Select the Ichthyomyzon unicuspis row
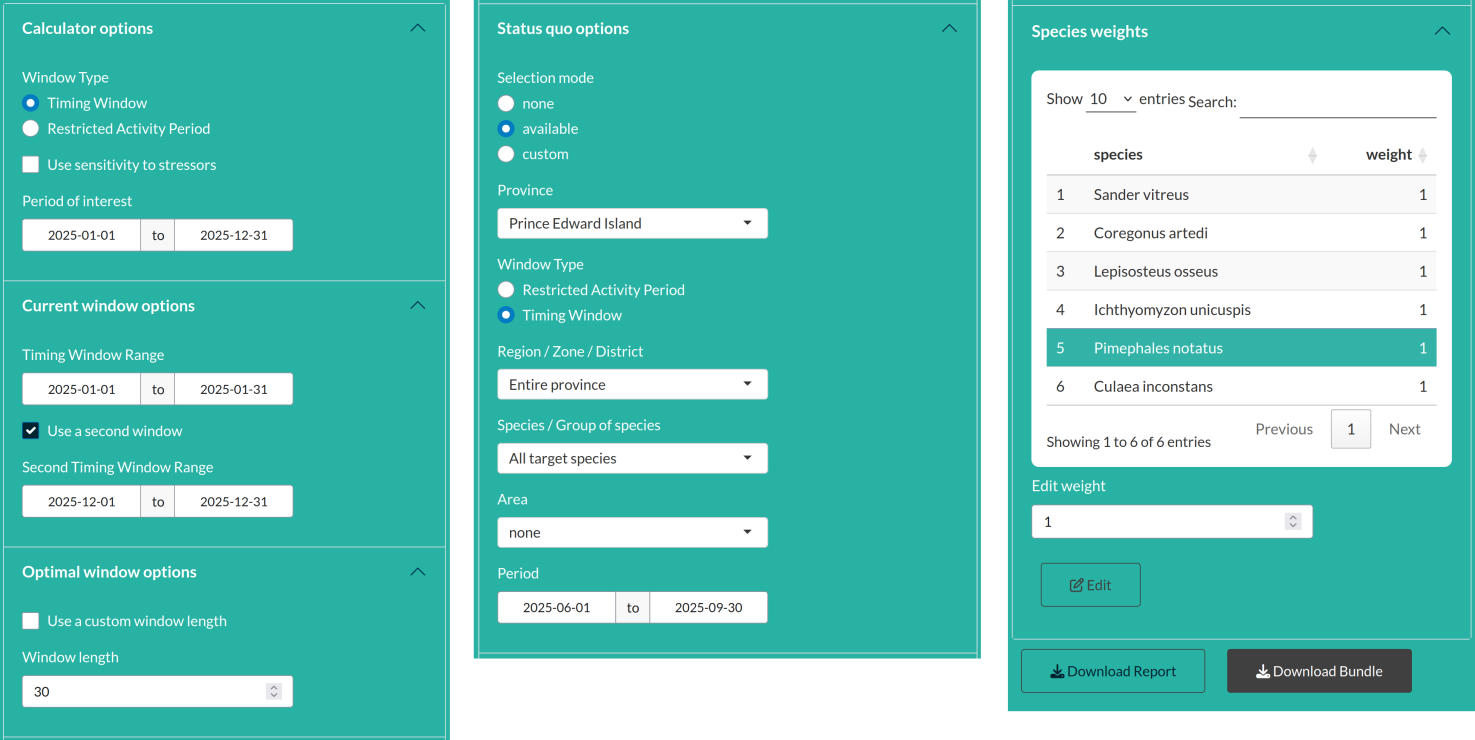The image size is (1475, 740). tap(1241, 309)
